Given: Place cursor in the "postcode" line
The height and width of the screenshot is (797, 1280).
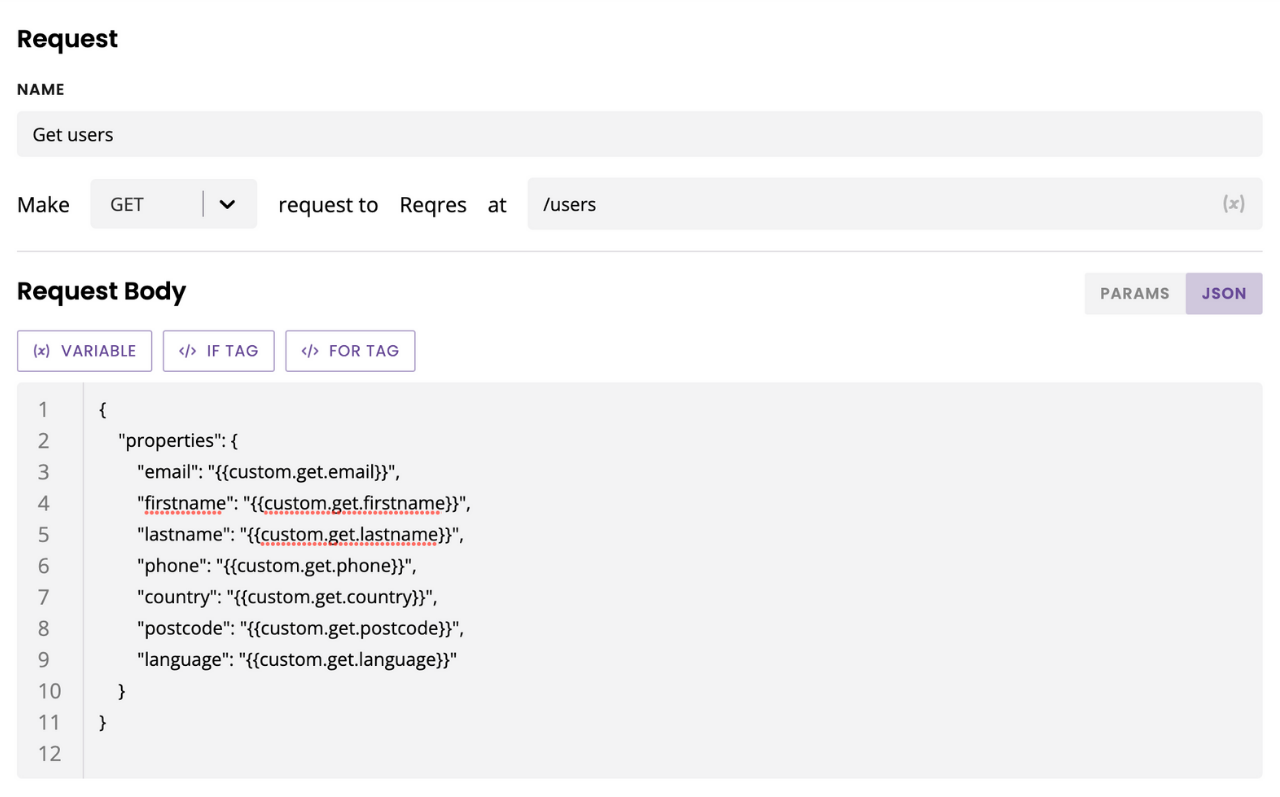Looking at the screenshot, I should (x=184, y=628).
